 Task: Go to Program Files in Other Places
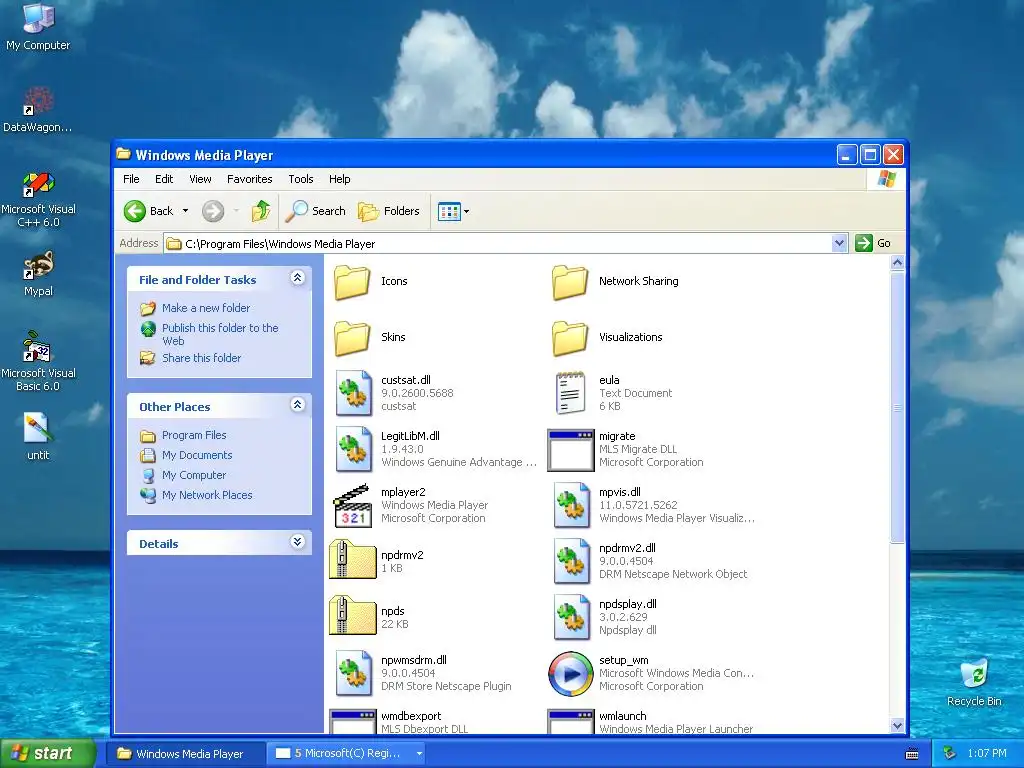[x=194, y=436]
